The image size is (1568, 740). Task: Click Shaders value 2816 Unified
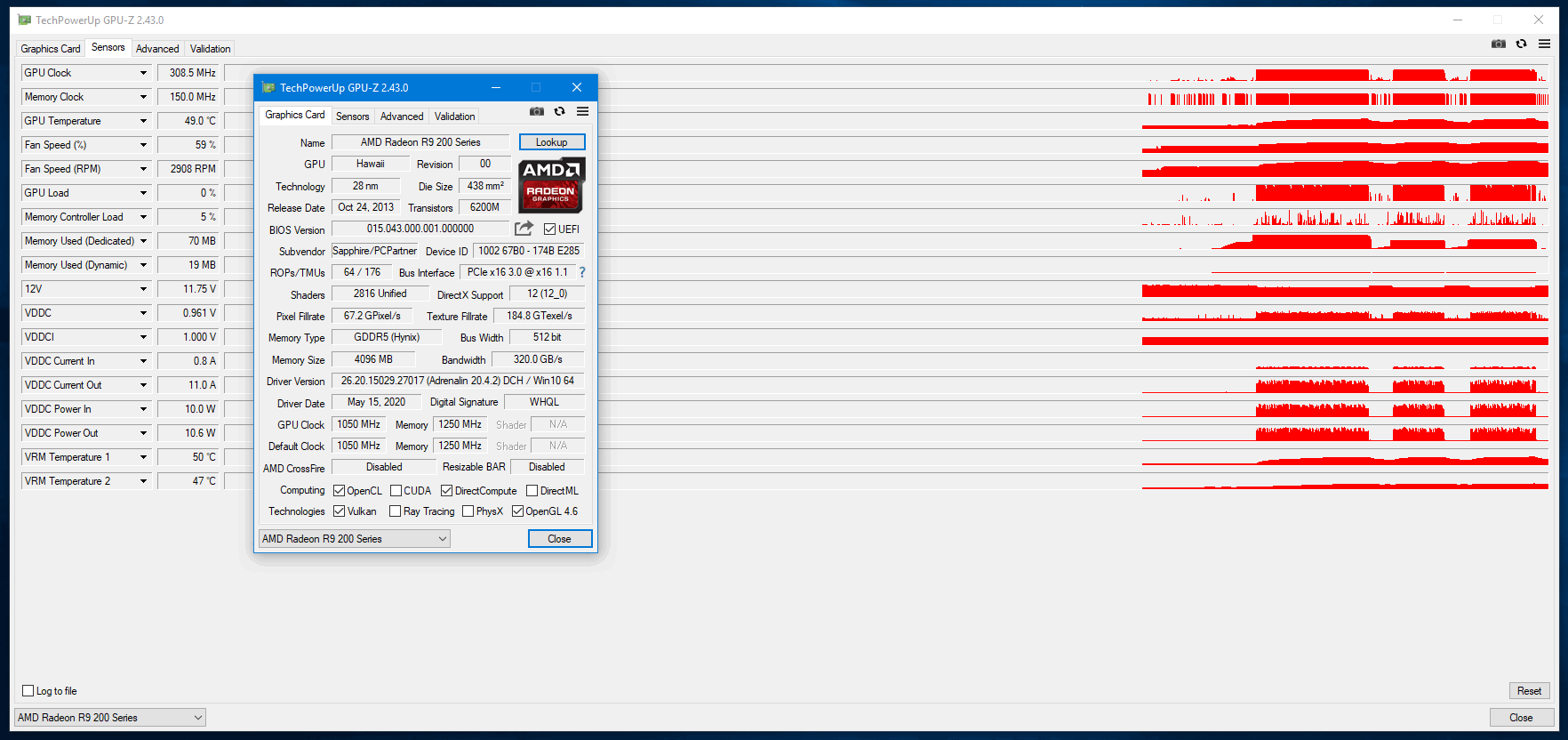380,294
